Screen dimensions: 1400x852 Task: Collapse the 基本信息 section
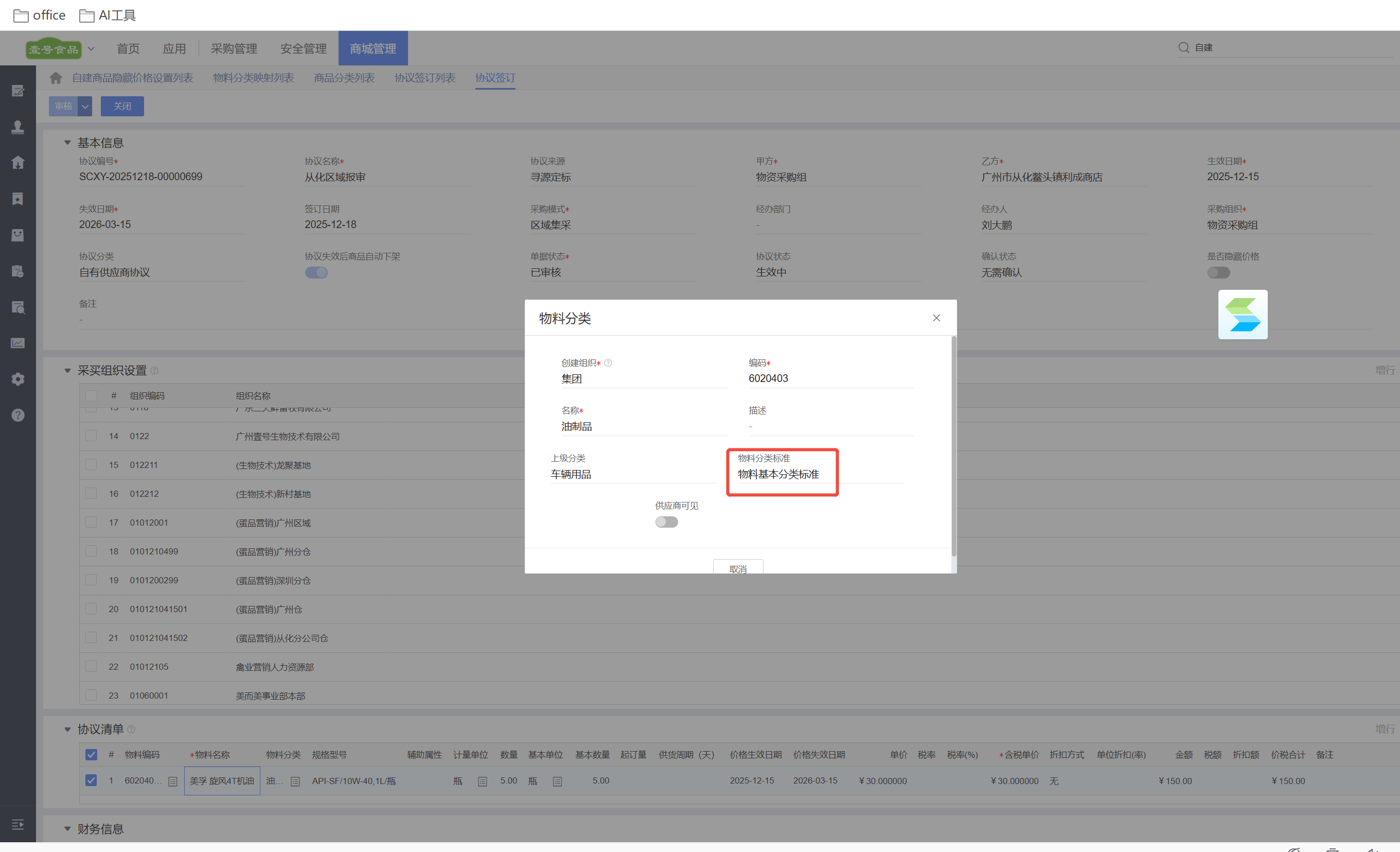(67, 143)
